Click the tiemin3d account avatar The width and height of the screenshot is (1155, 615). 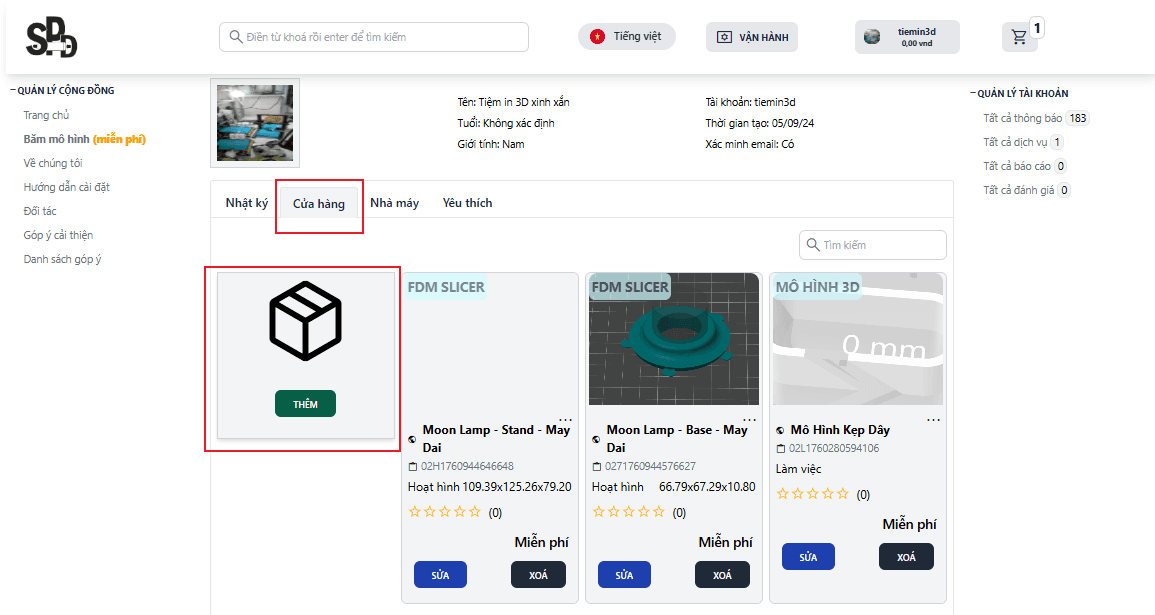[x=872, y=37]
